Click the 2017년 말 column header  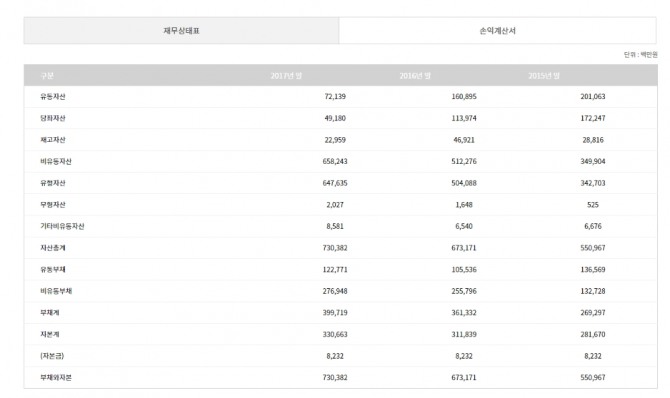pos(286,76)
